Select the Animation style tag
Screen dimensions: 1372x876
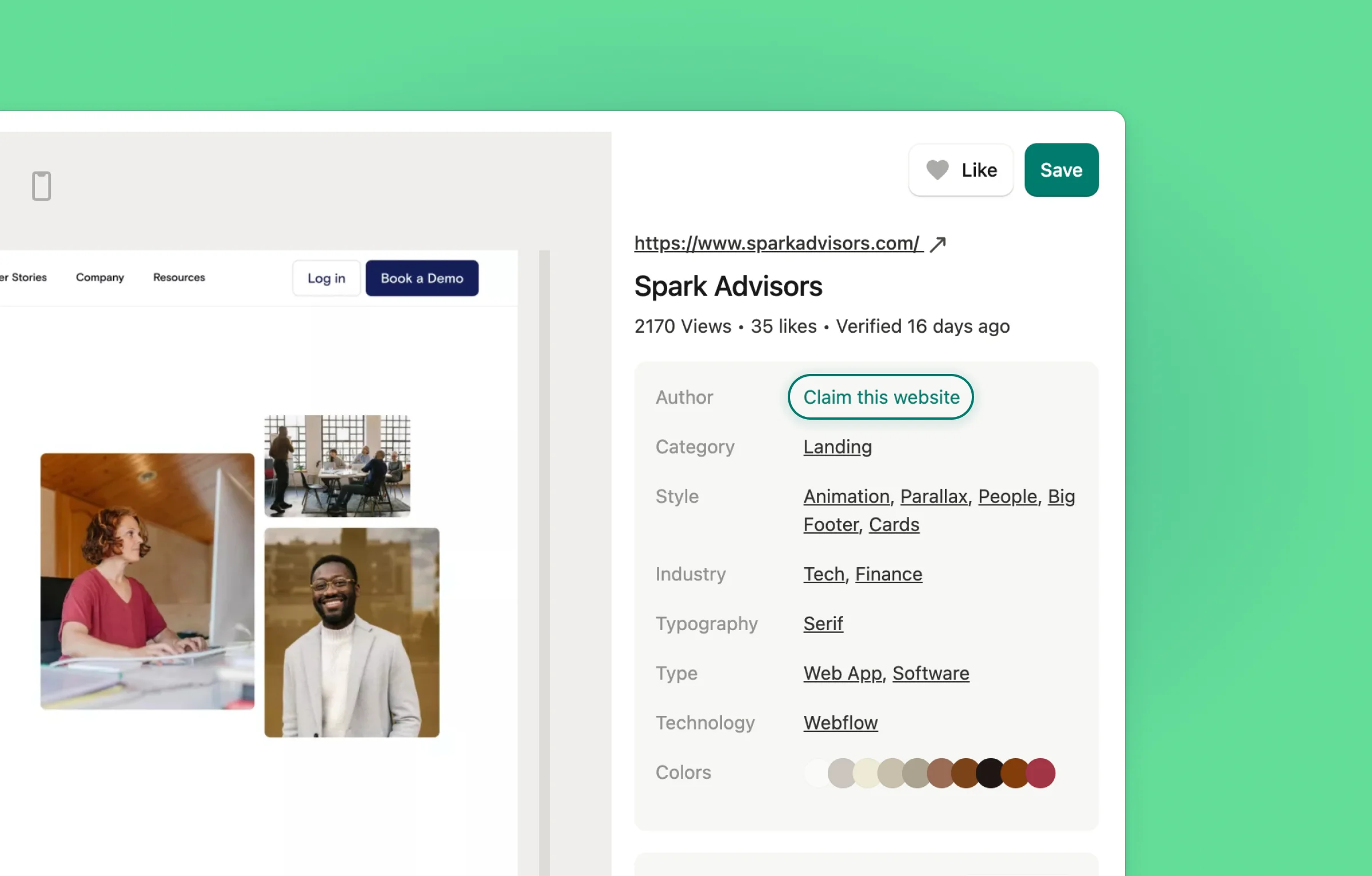click(x=847, y=496)
